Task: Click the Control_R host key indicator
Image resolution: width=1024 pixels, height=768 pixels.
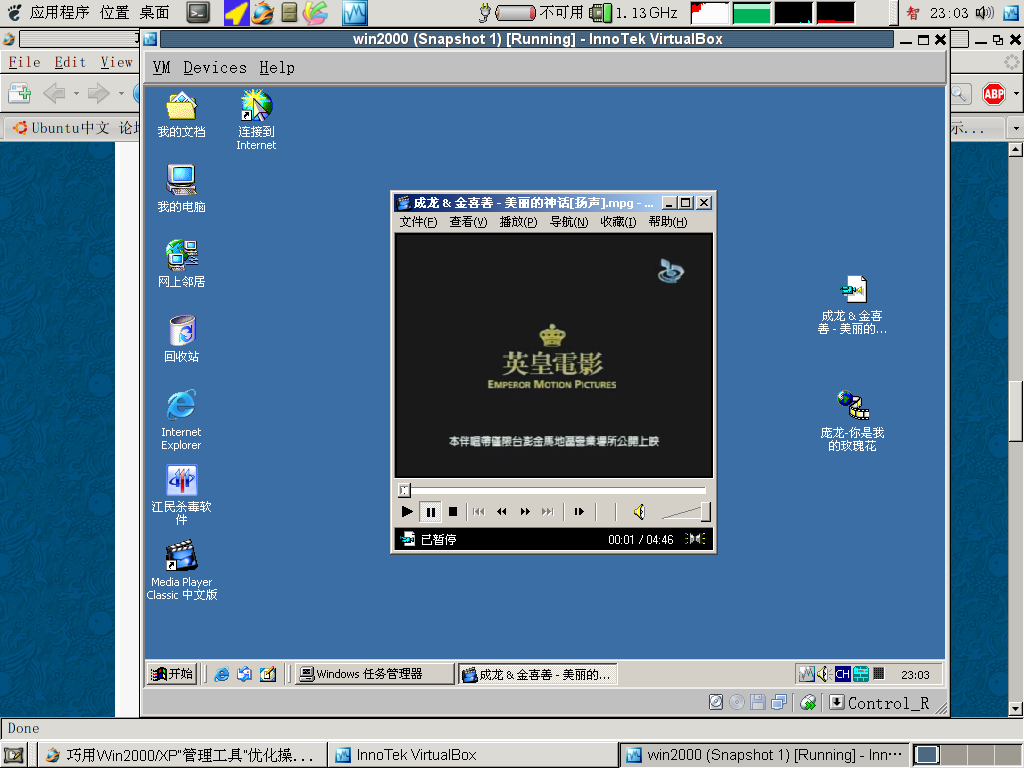Action: tap(879, 703)
